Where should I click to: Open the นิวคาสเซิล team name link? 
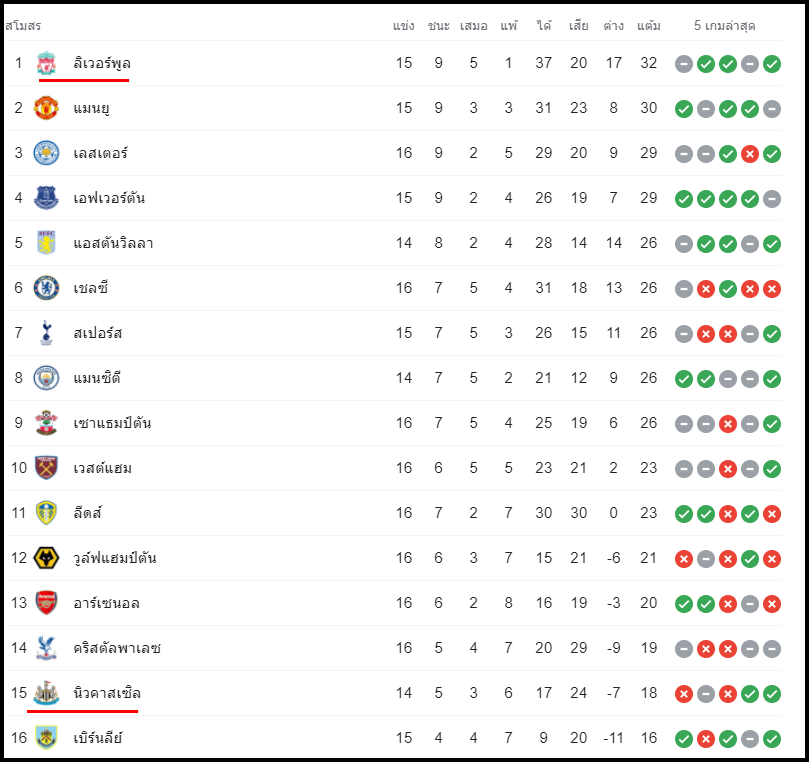[107, 693]
